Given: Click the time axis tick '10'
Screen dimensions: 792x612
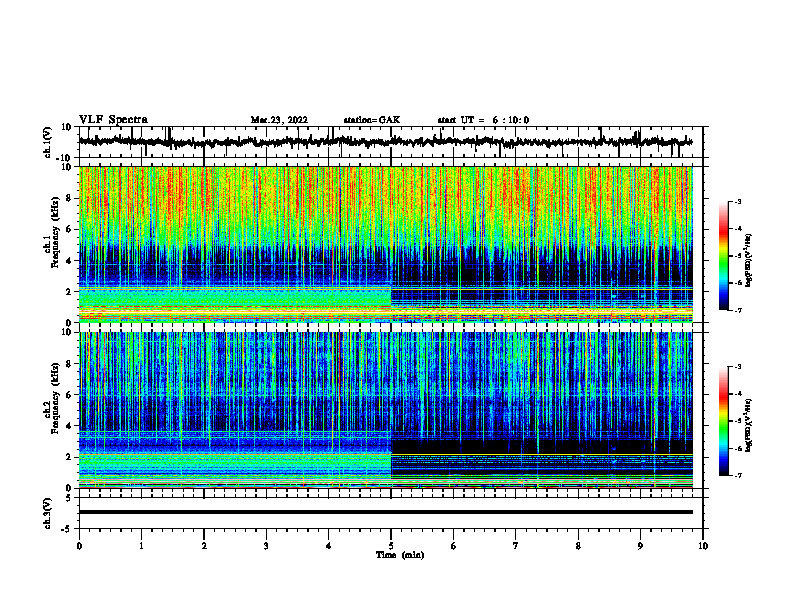Looking at the screenshot, I should pos(703,546).
